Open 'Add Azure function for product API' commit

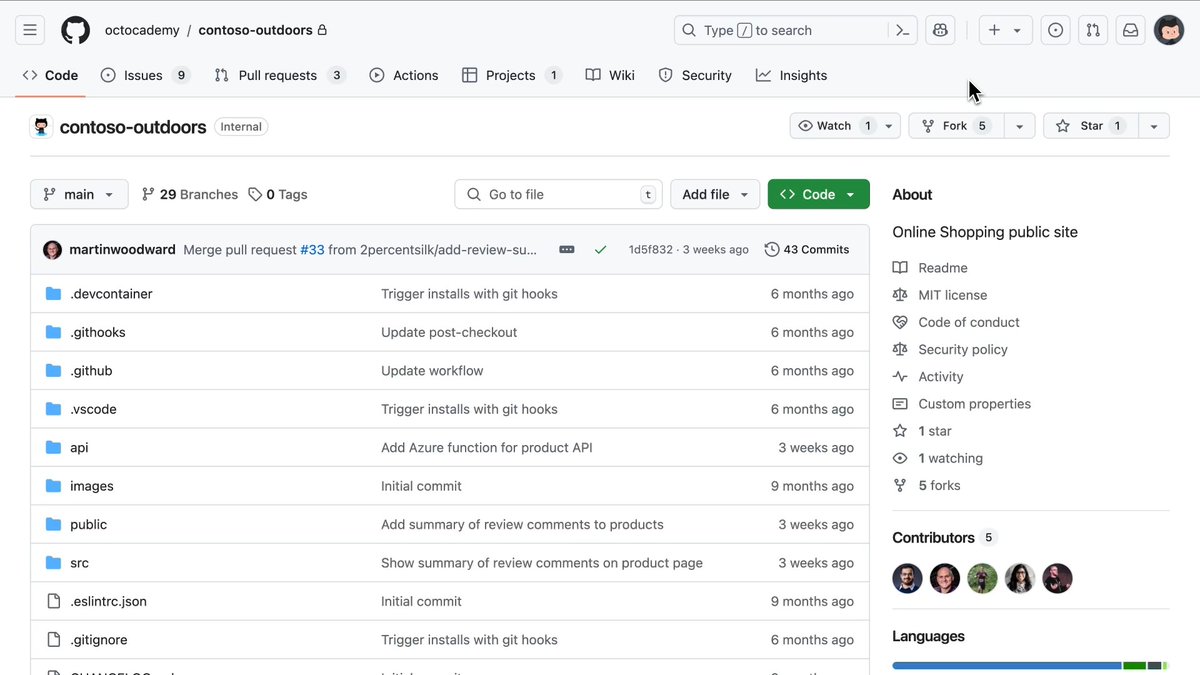pyautogui.click(x=487, y=448)
